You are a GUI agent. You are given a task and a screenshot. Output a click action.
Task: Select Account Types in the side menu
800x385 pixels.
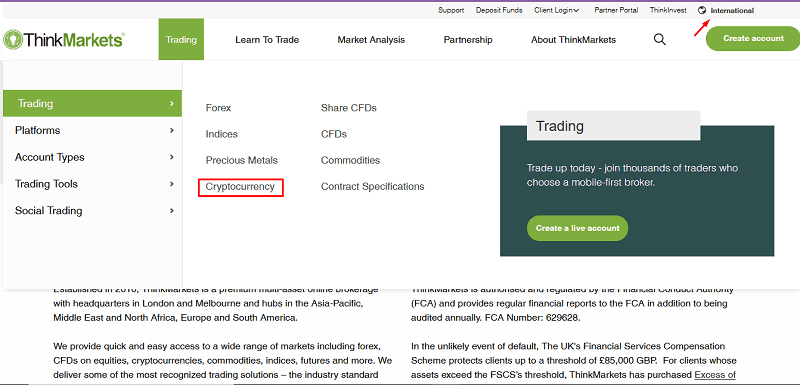tap(49, 157)
